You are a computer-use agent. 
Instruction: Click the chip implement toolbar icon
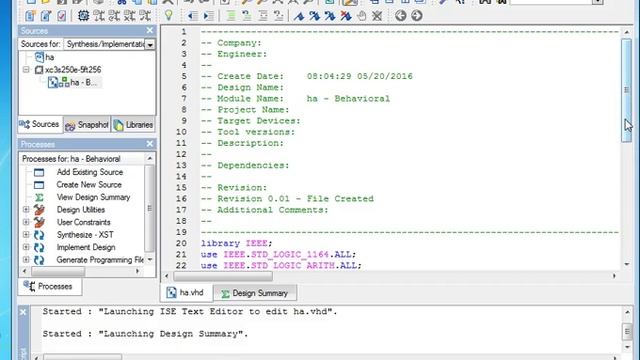(83, 16)
